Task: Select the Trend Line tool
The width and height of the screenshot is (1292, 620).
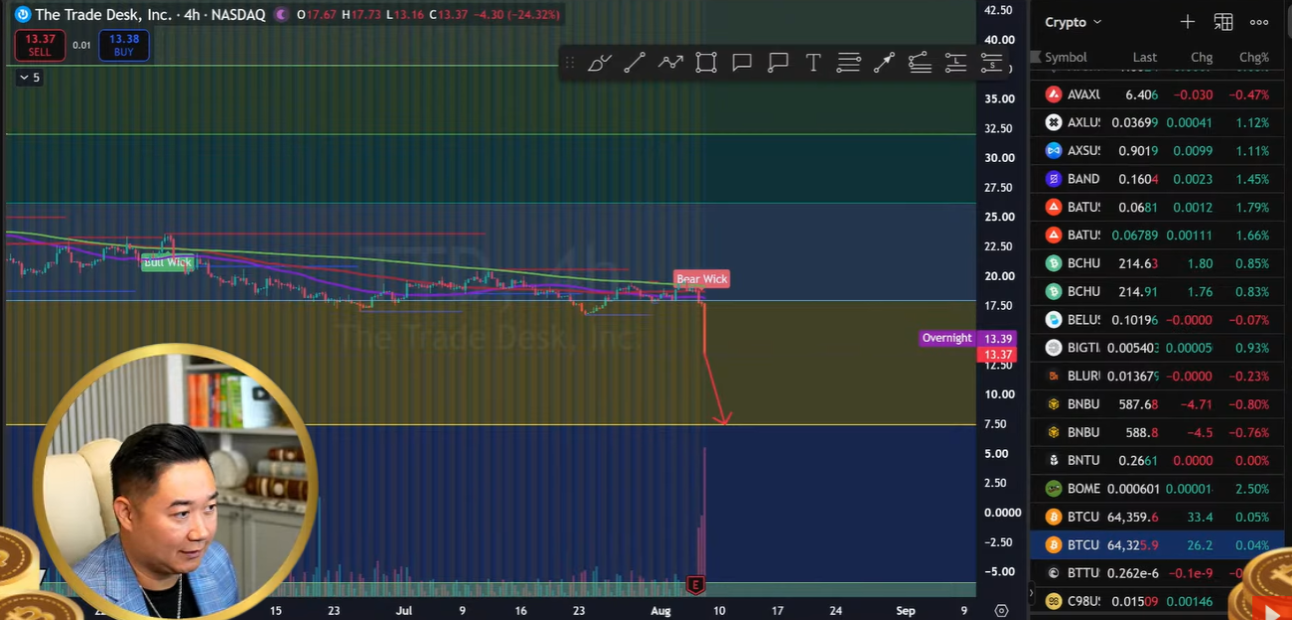Action: (x=634, y=63)
